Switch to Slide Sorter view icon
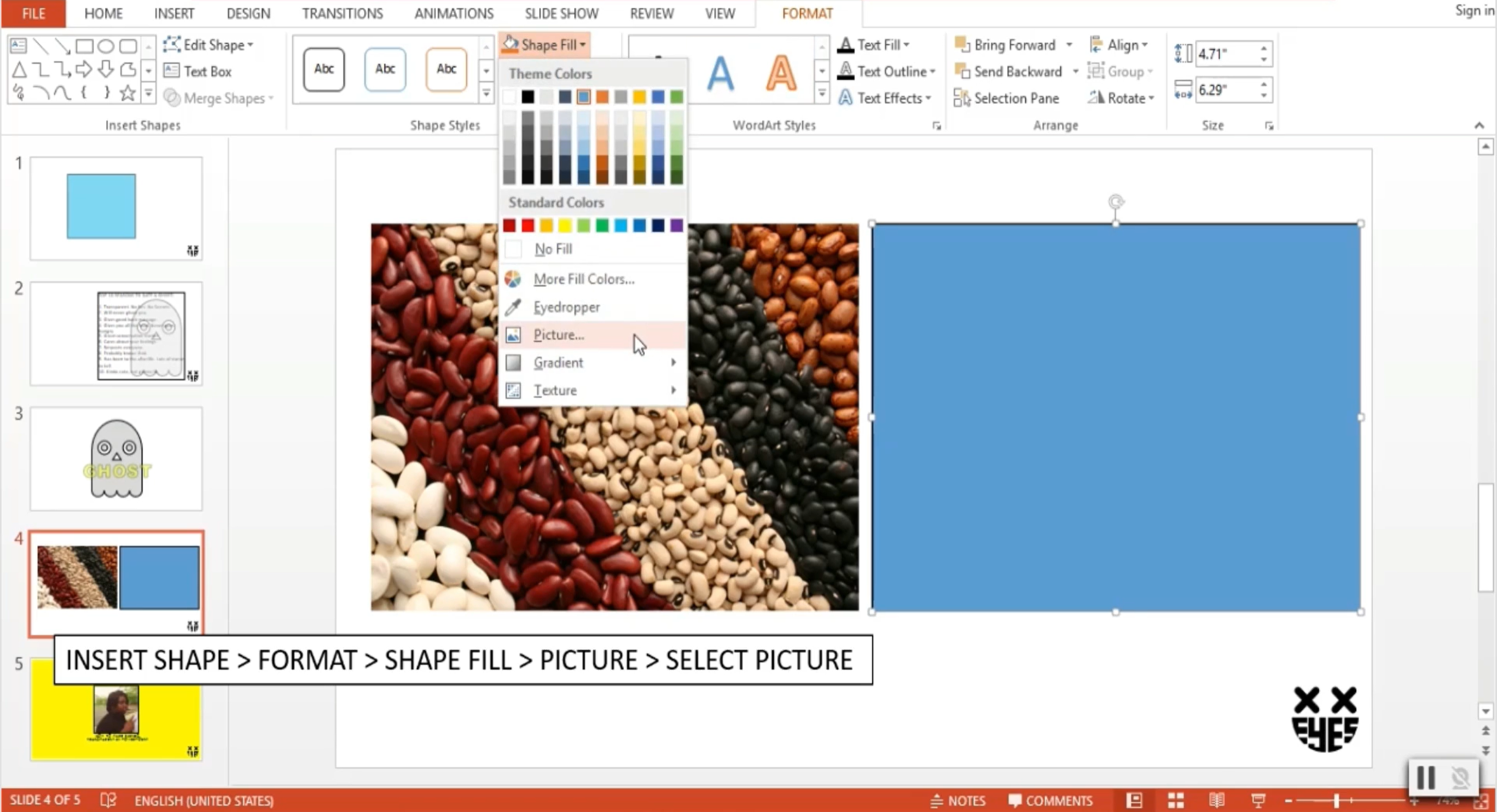This screenshot has height=812, width=1497. 1176,801
